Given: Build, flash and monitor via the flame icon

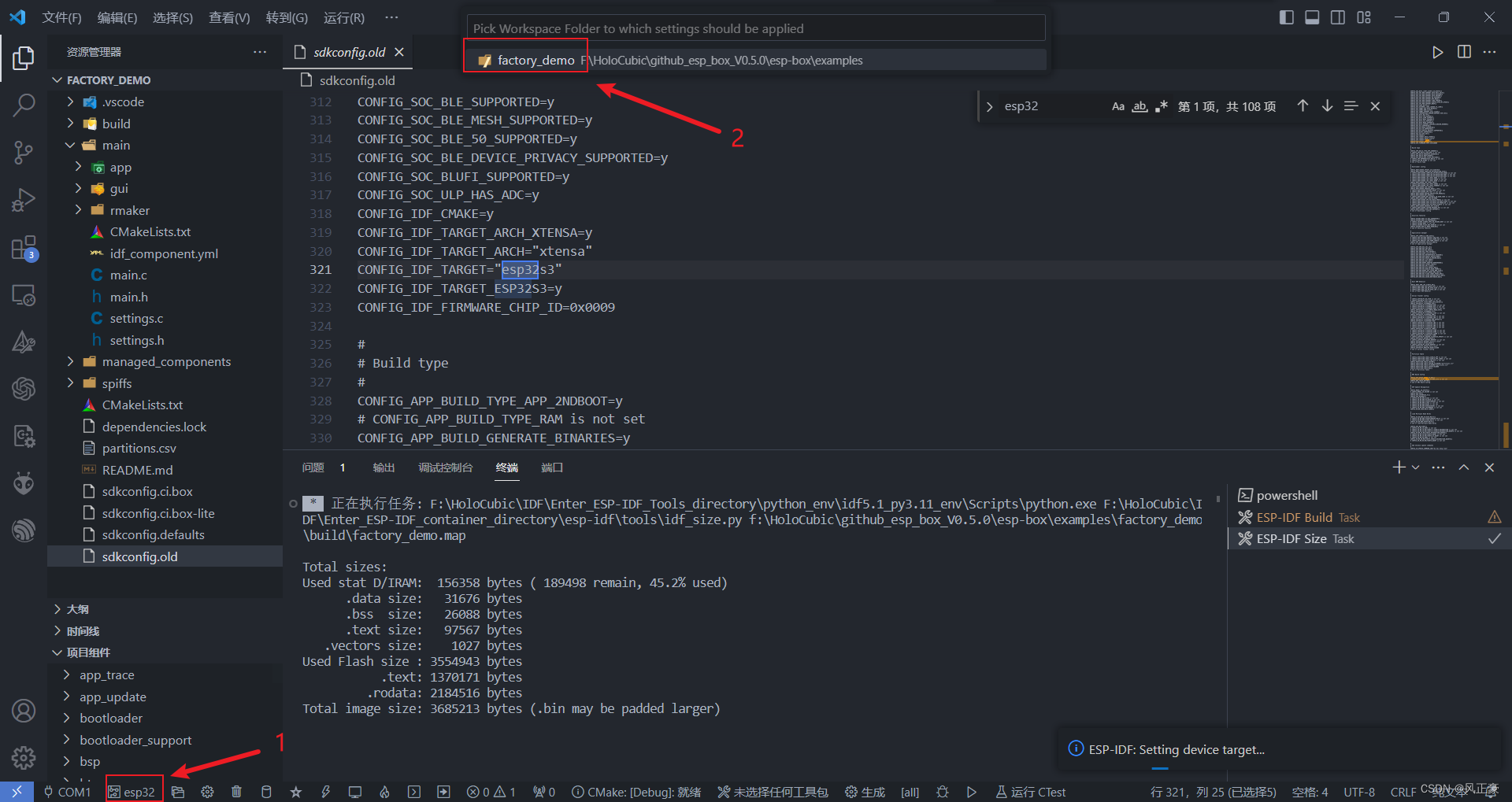Looking at the screenshot, I should pos(384,792).
